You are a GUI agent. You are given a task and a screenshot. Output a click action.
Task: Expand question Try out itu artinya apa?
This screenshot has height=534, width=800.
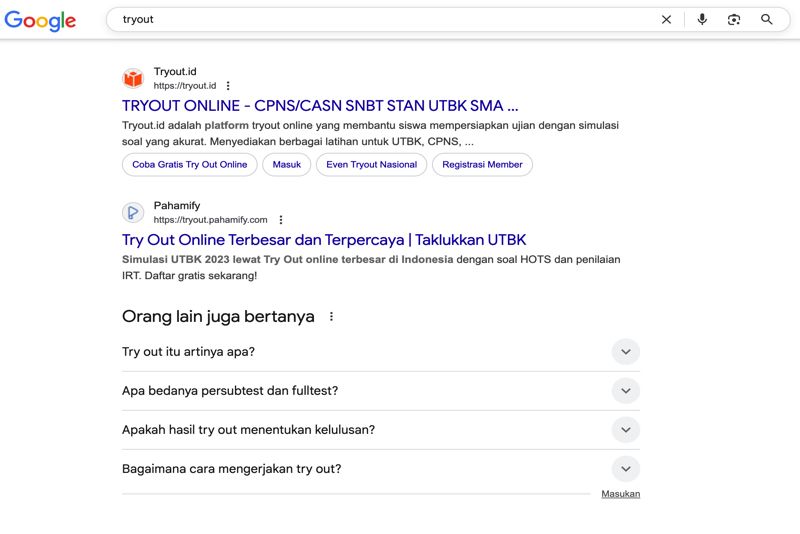625,352
